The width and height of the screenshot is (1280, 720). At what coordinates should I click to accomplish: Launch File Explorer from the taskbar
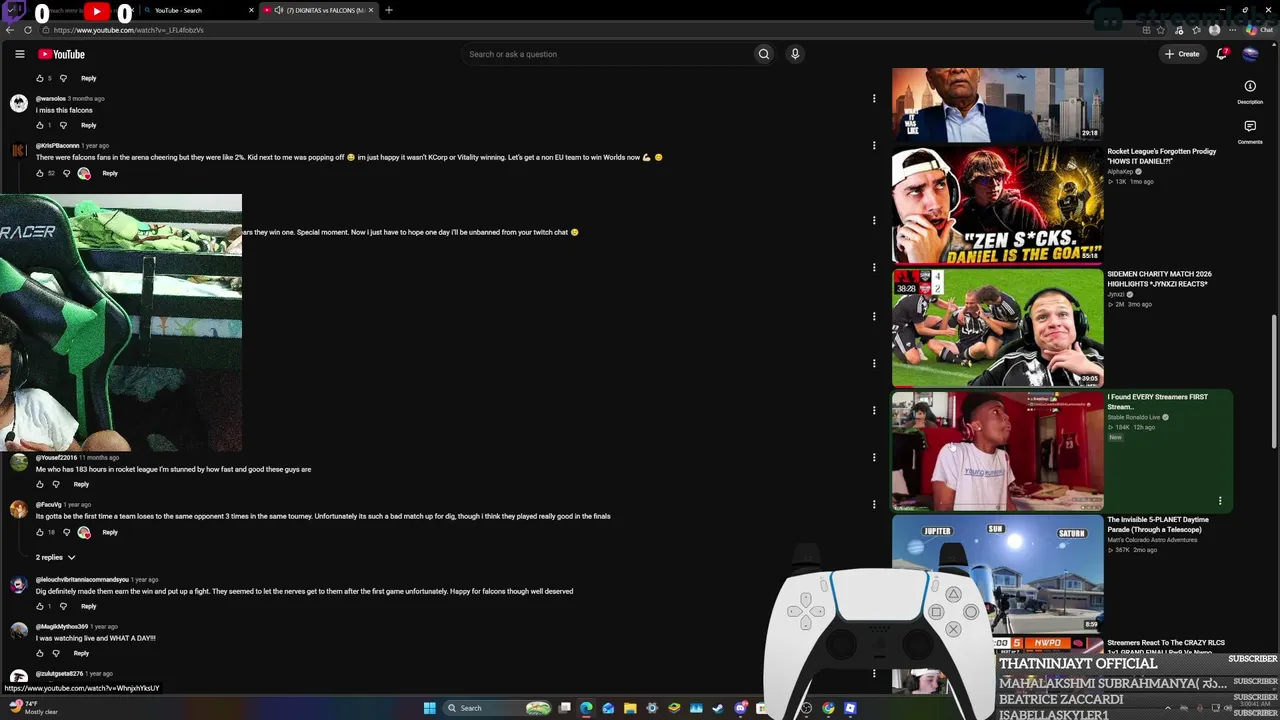630,708
